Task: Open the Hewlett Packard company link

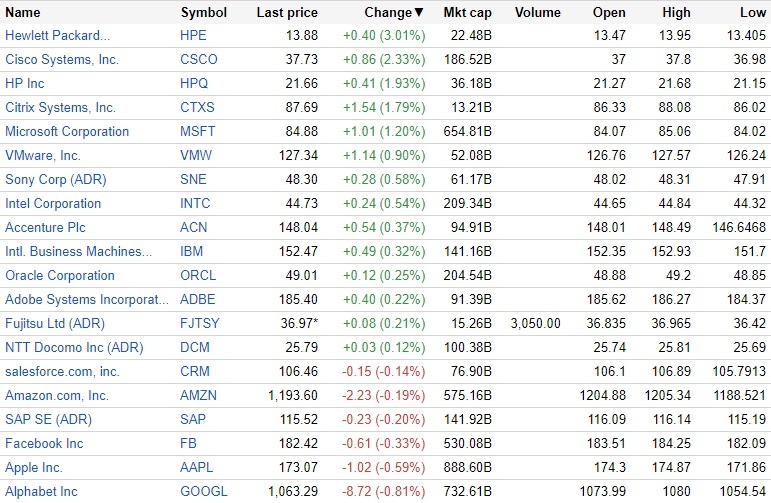Action: pos(58,36)
